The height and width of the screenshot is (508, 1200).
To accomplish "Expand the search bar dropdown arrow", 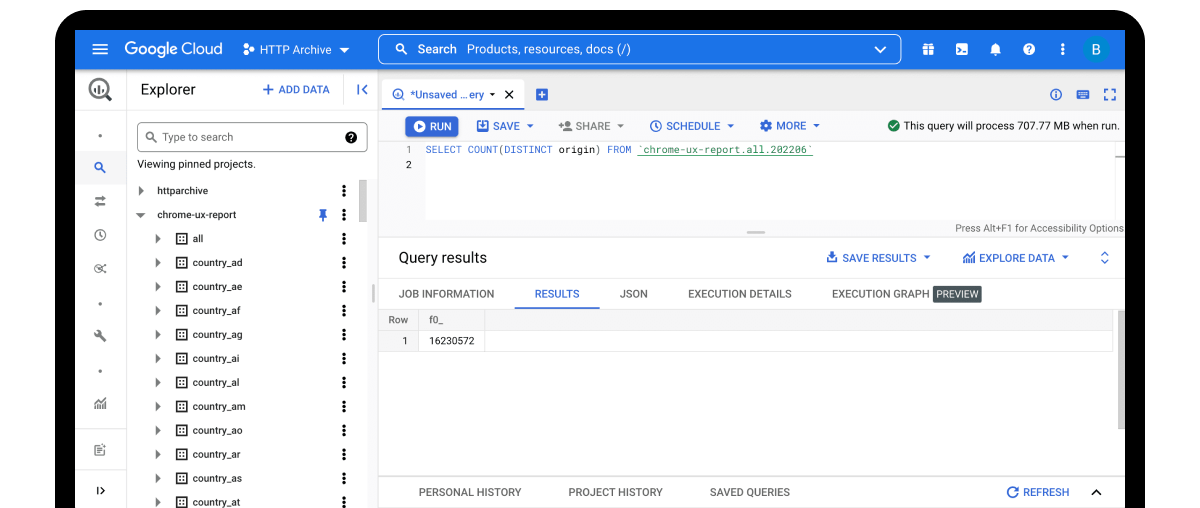I will pos(880,49).
